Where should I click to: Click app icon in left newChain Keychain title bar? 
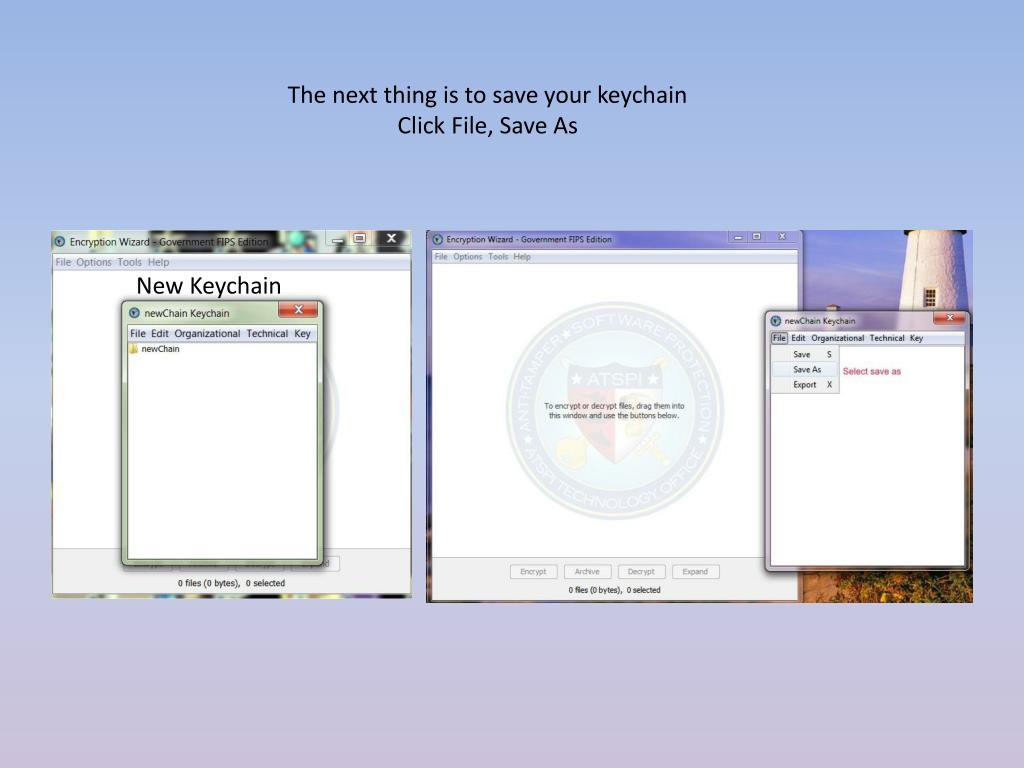(x=134, y=313)
